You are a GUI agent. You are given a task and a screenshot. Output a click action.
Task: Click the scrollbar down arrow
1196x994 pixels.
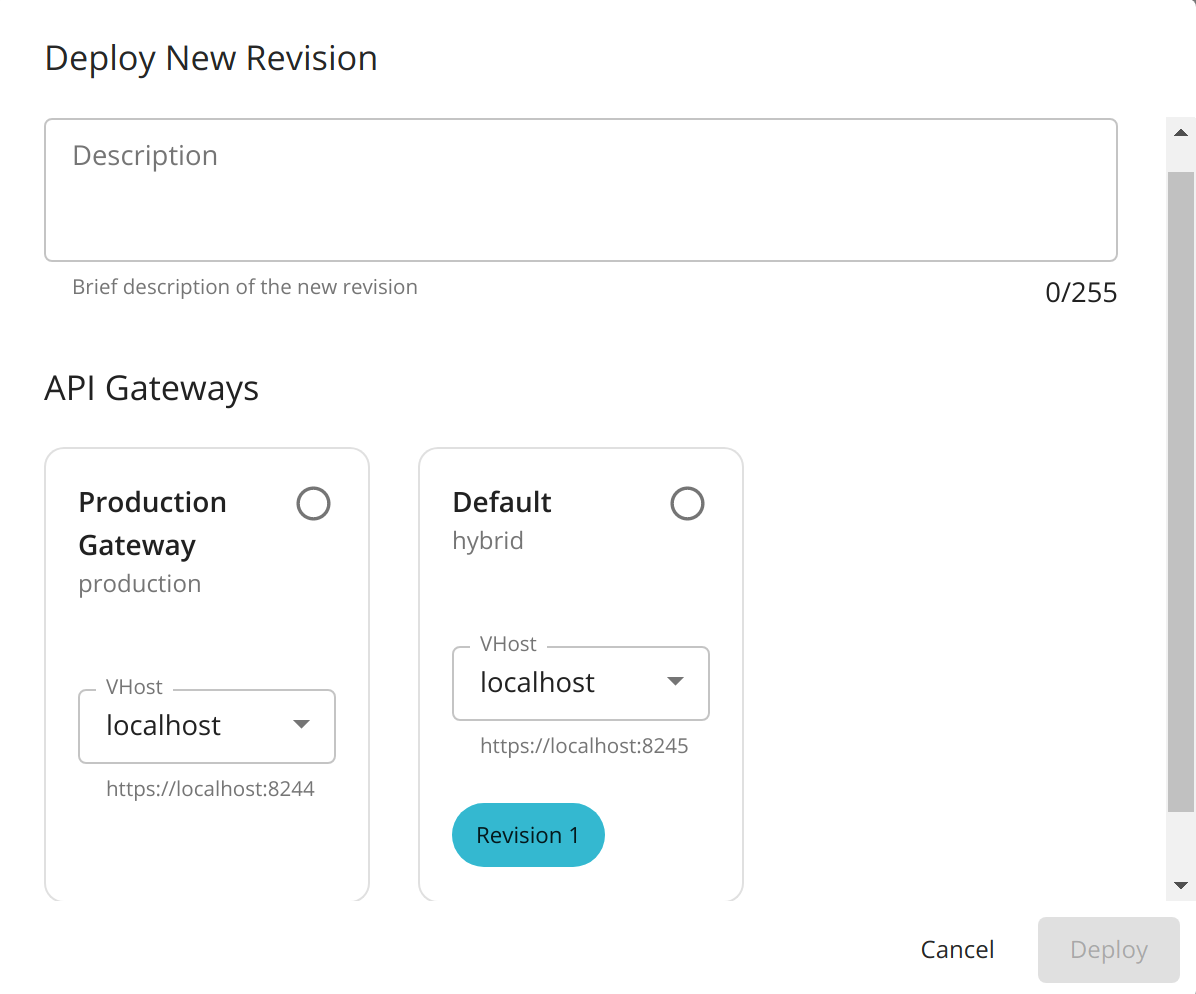click(x=1180, y=884)
